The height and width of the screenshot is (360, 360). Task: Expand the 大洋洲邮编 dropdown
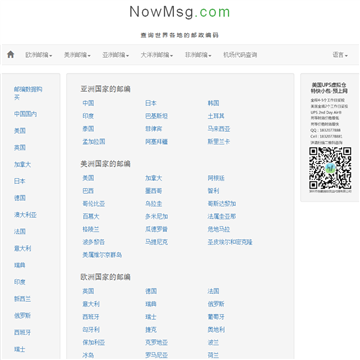pyautogui.click(x=157, y=55)
